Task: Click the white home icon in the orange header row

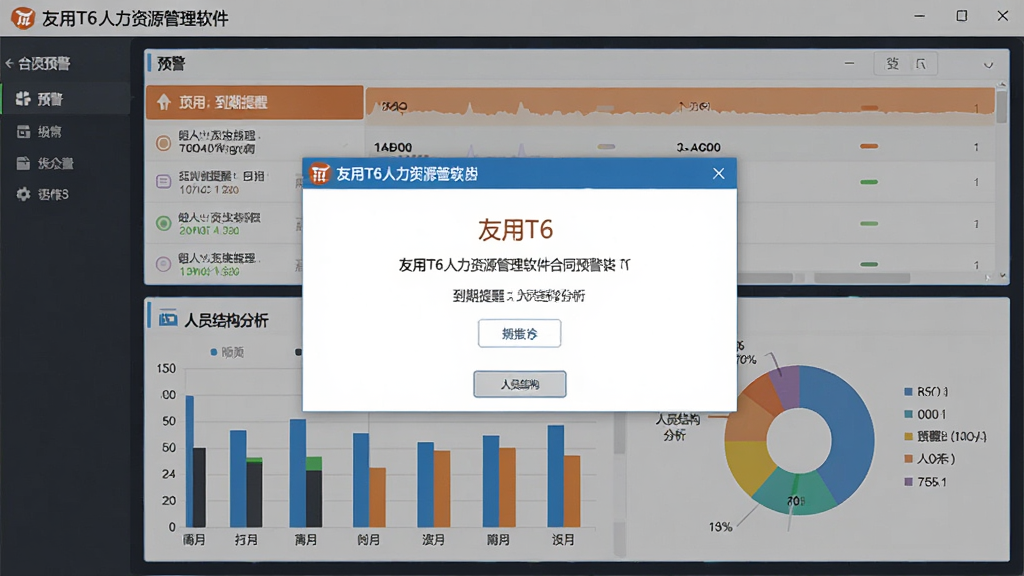Action: [163, 102]
